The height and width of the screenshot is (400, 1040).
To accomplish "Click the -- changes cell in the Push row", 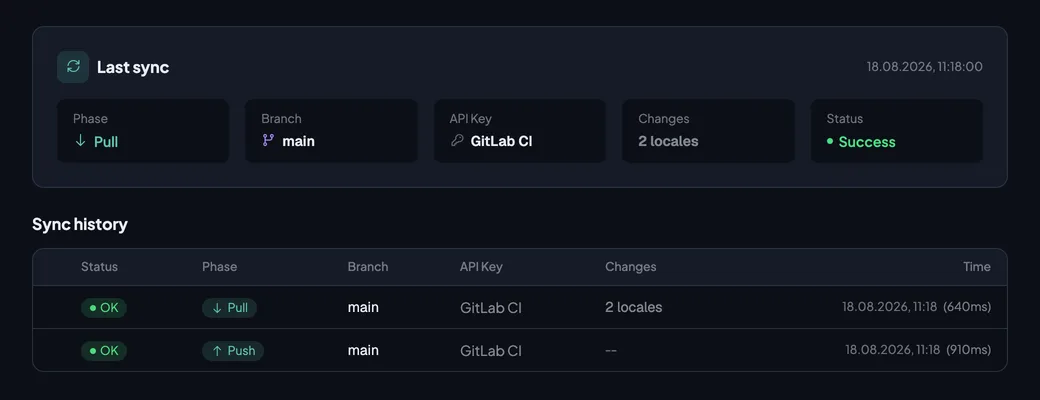I will click(611, 350).
